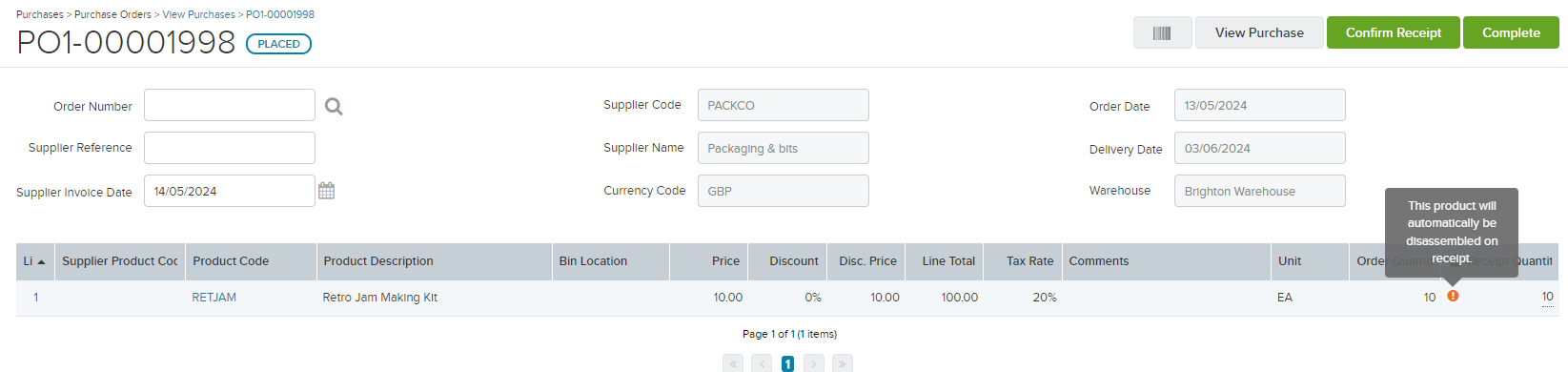Go to the next page arrow
The image size is (1568, 372).
814,363
